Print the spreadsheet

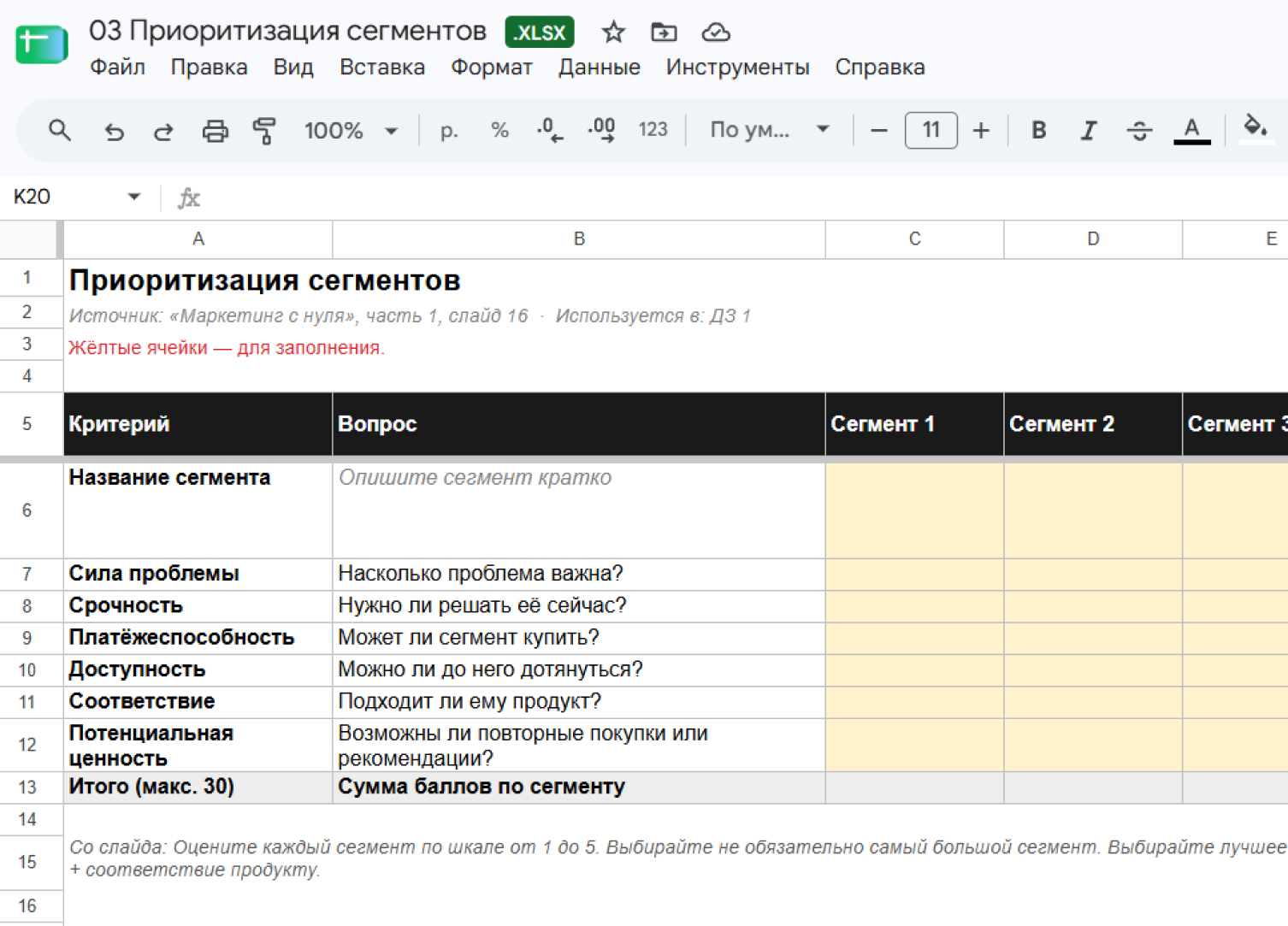(x=215, y=131)
